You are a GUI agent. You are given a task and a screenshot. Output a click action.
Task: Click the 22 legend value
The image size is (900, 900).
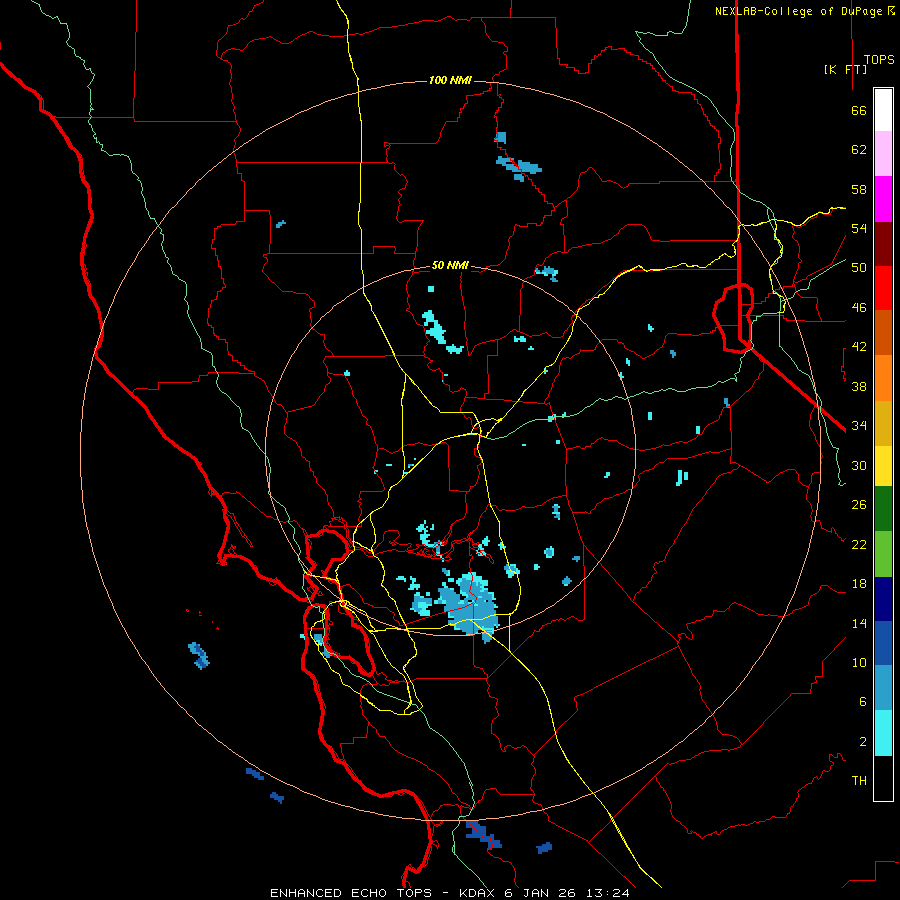pyautogui.click(x=859, y=544)
